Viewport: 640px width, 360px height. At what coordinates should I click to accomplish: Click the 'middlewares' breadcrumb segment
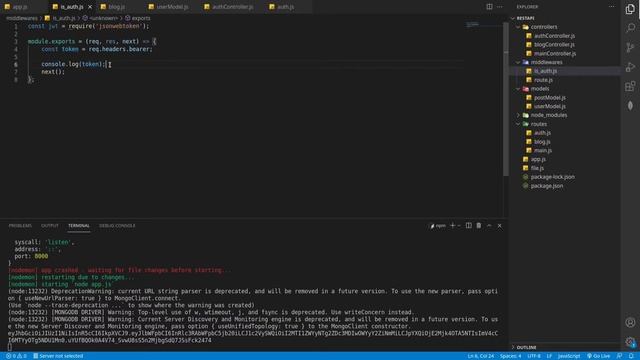tap(22, 18)
